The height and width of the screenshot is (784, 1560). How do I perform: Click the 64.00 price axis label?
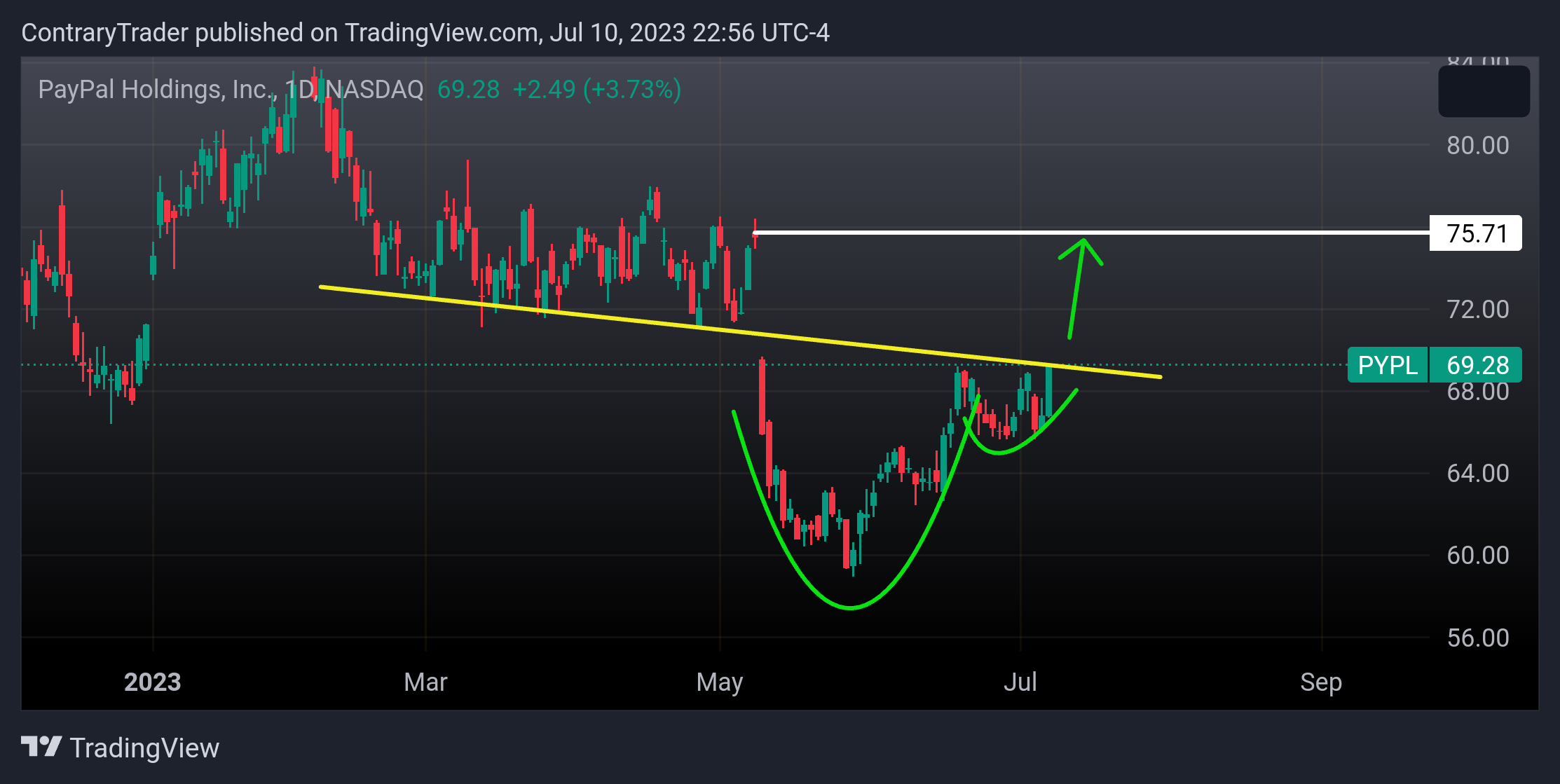(x=1477, y=474)
